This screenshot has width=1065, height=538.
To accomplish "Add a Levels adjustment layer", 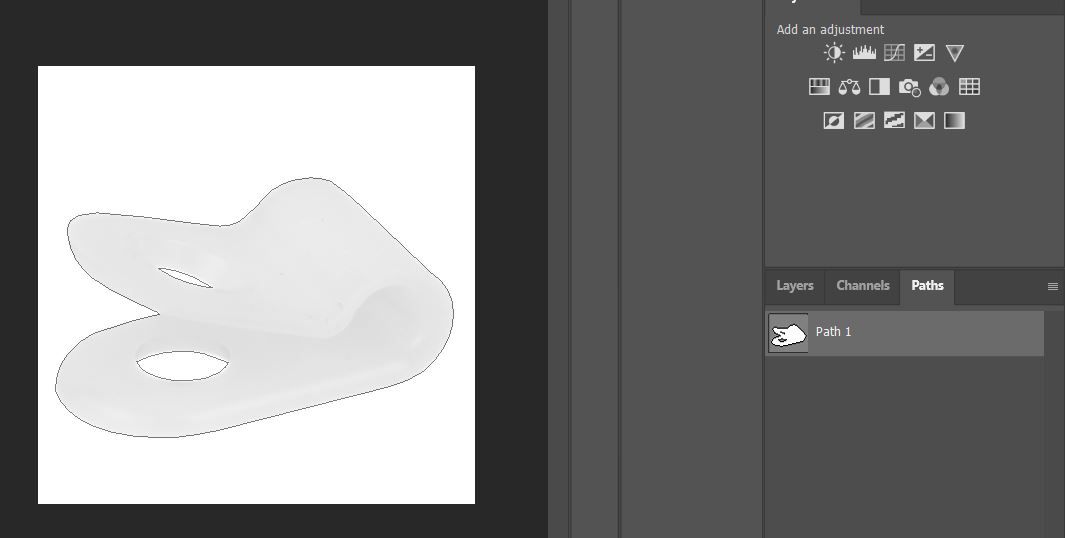I will point(864,53).
